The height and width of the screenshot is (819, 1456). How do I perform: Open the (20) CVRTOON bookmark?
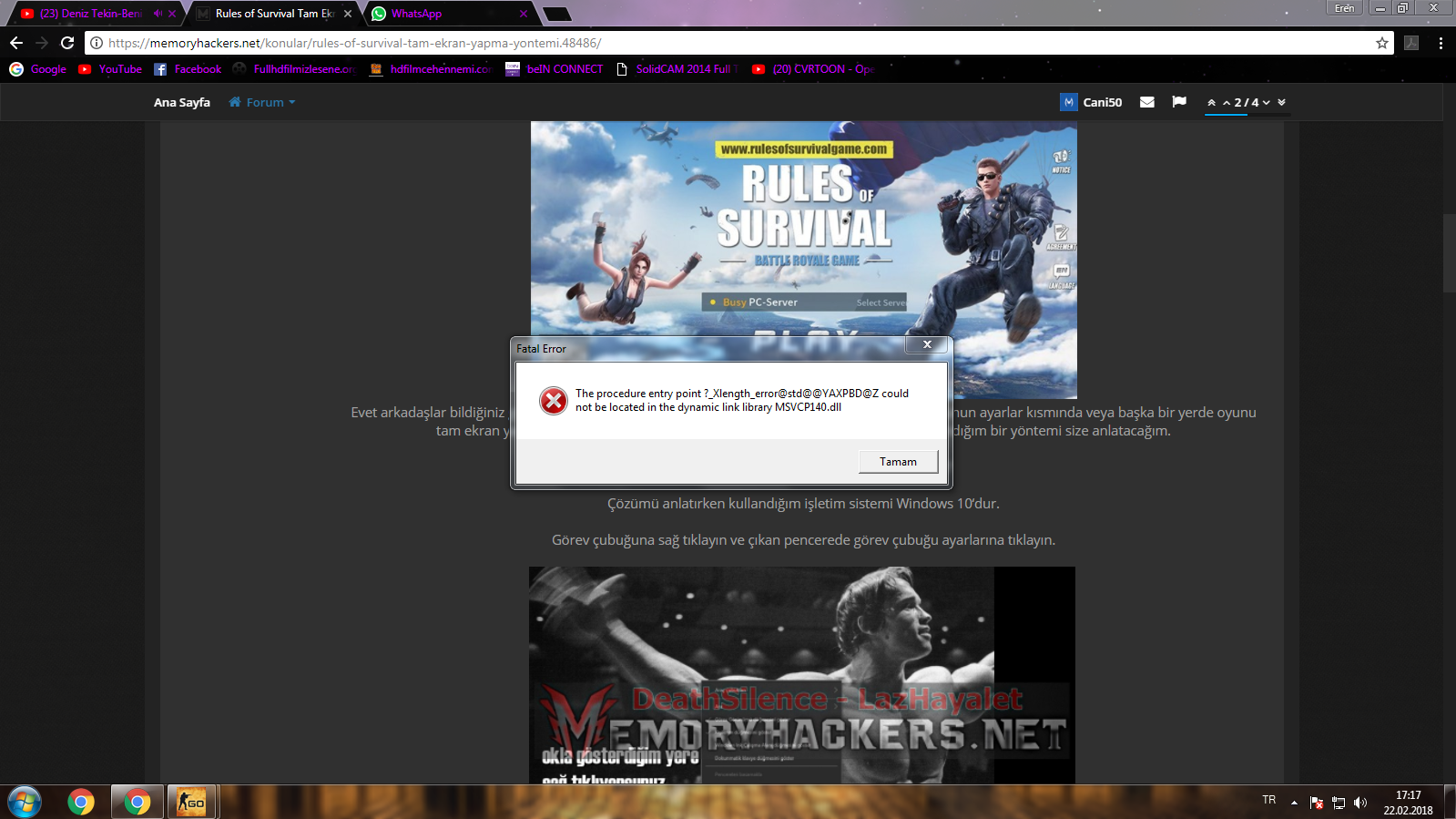coord(813,69)
